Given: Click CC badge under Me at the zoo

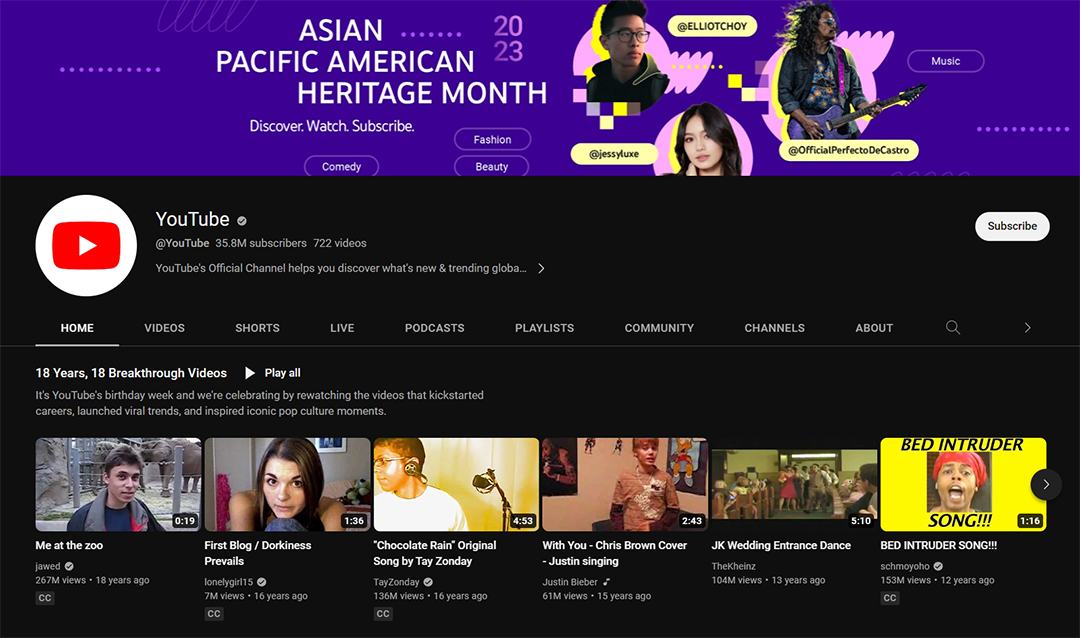Looking at the screenshot, I should 45,598.
